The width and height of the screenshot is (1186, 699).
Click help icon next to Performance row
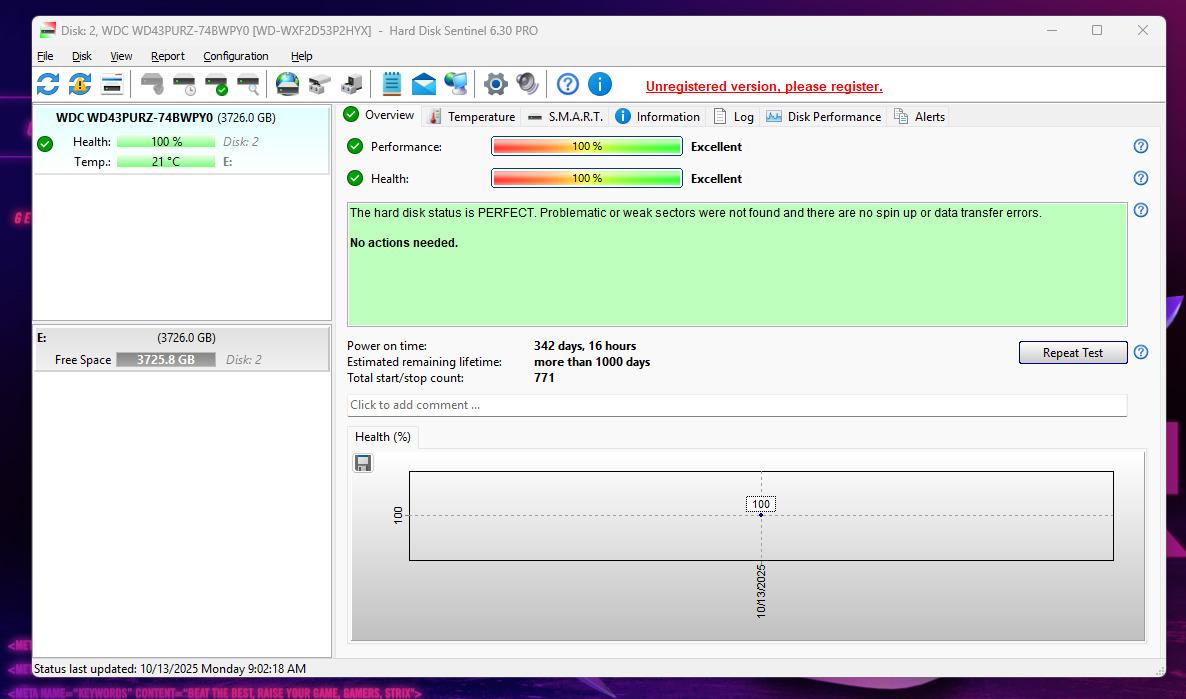coord(1141,146)
